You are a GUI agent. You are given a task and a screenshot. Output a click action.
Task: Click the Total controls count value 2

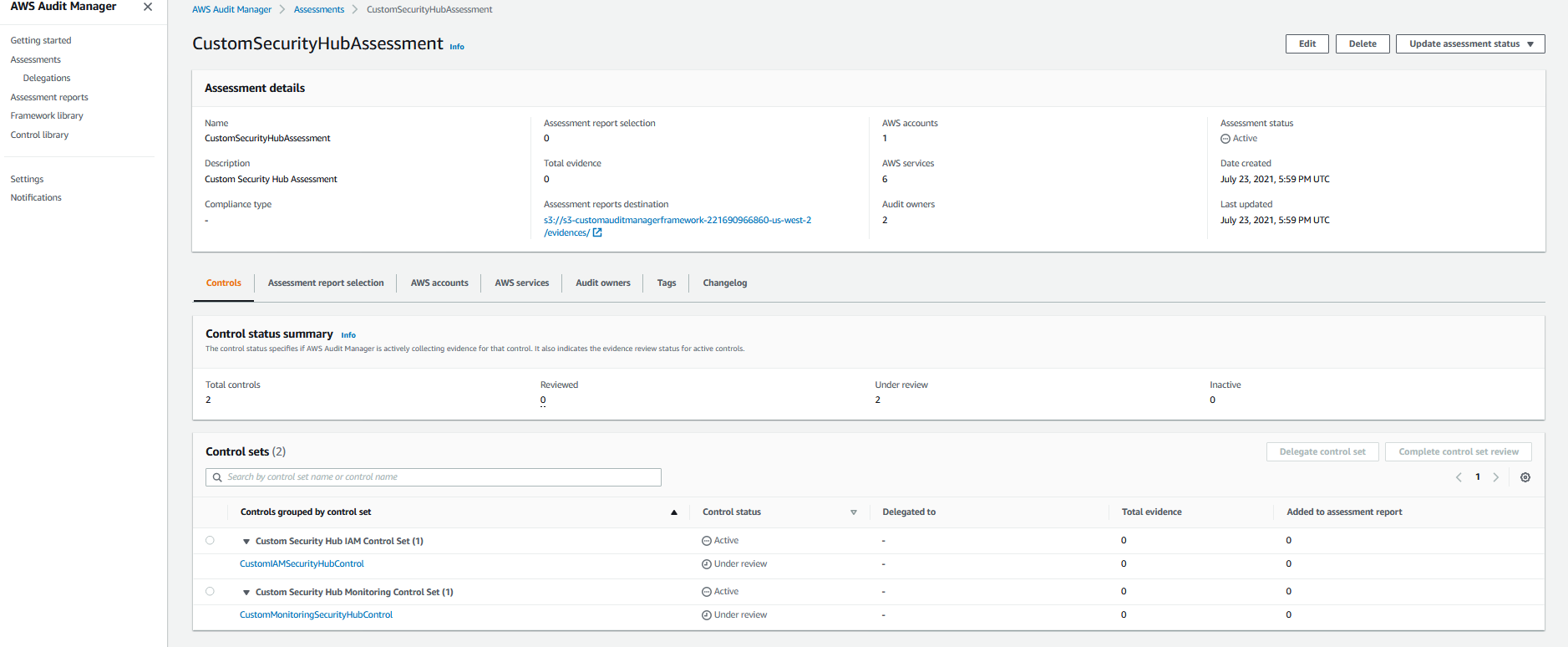[209, 400]
